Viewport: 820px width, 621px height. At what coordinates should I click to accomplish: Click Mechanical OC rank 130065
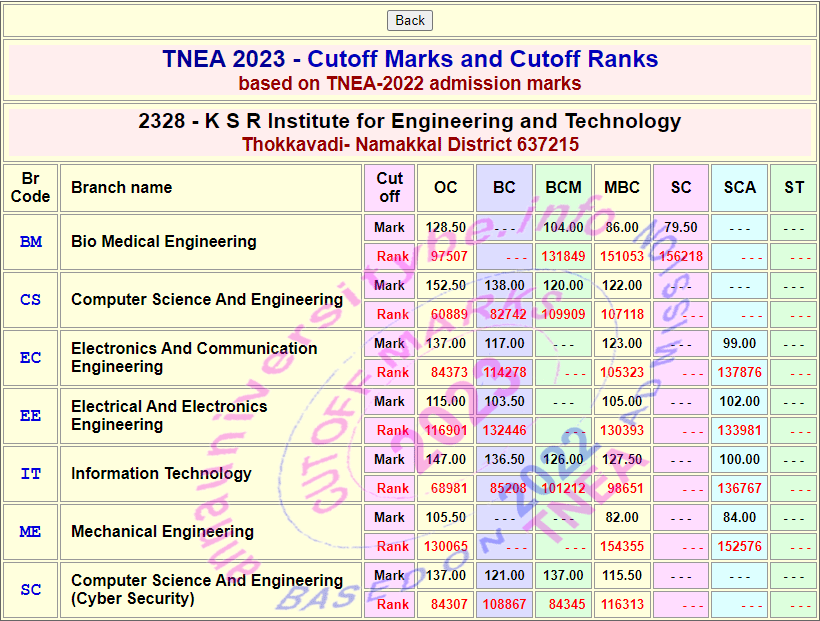[446, 547]
